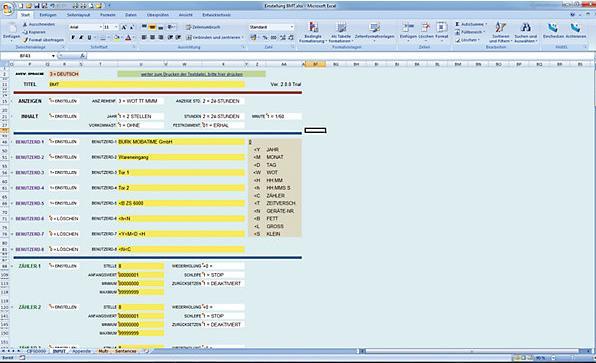This screenshot has width=596, height=363.
Task: Open the Standard number format dropdown
Action: (x=292, y=27)
